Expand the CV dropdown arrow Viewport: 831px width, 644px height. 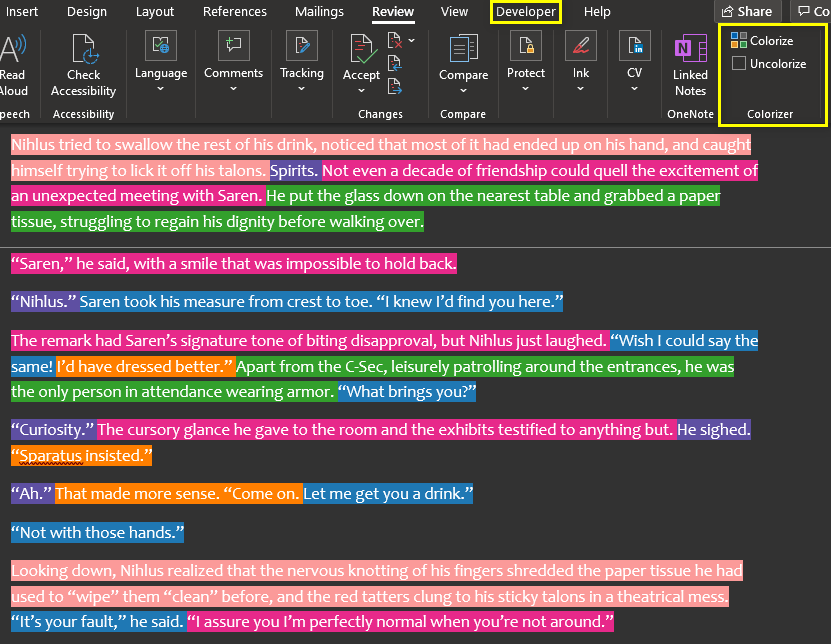click(634, 88)
